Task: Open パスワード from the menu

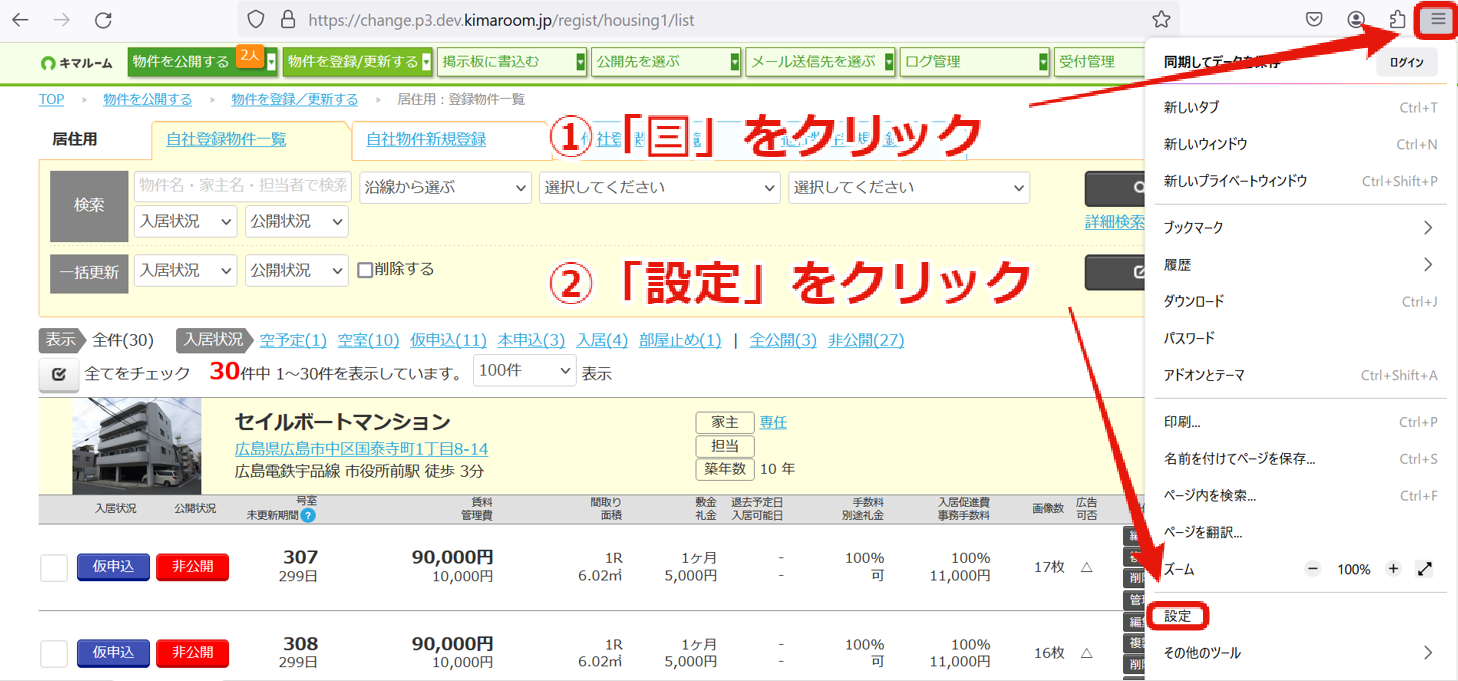Action: (1300, 338)
